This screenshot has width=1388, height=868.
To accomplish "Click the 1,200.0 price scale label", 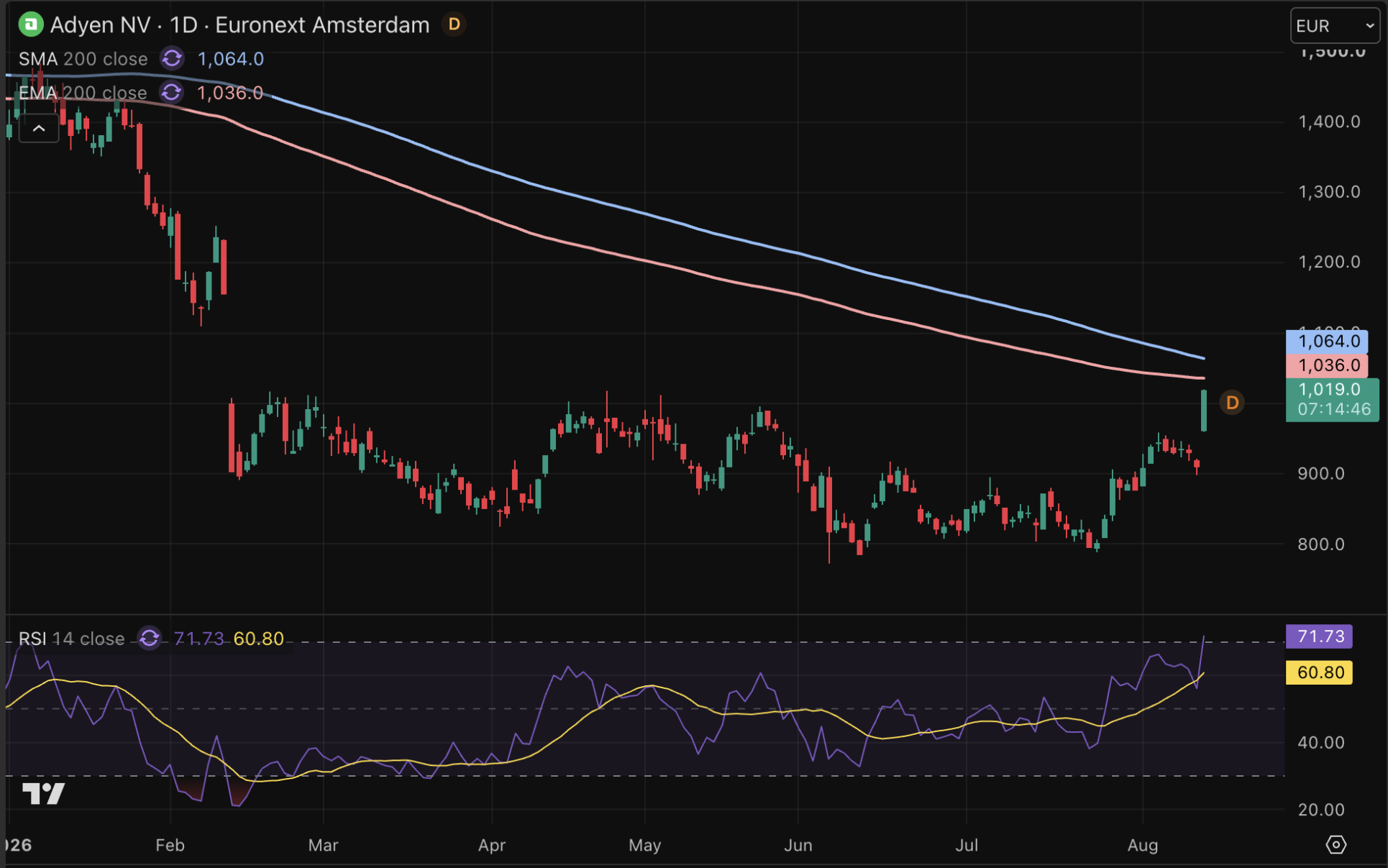I will [x=1329, y=262].
